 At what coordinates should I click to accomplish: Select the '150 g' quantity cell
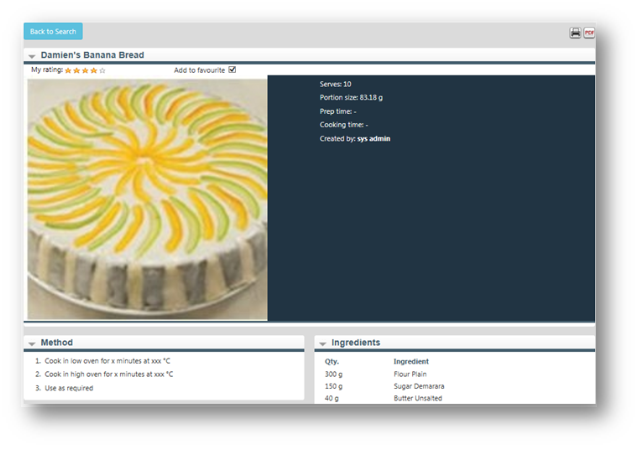click(x=333, y=386)
